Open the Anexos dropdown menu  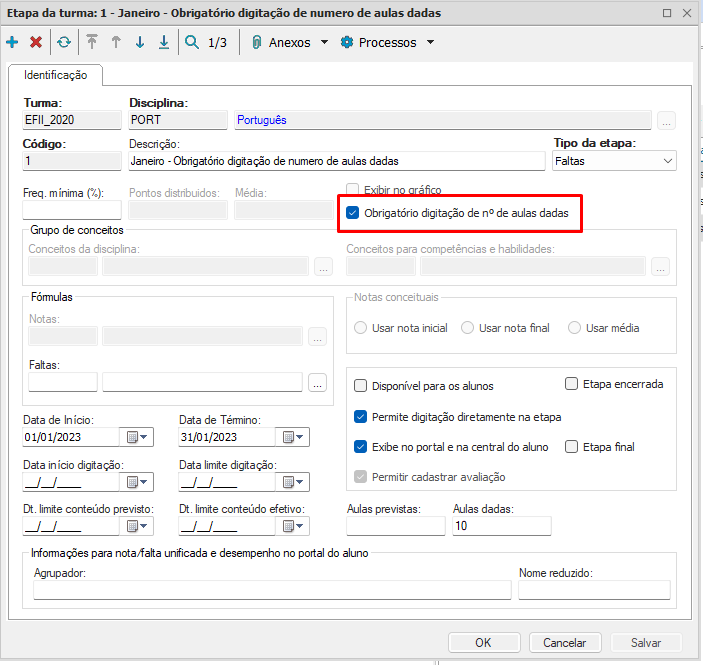[x=290, y=43]
